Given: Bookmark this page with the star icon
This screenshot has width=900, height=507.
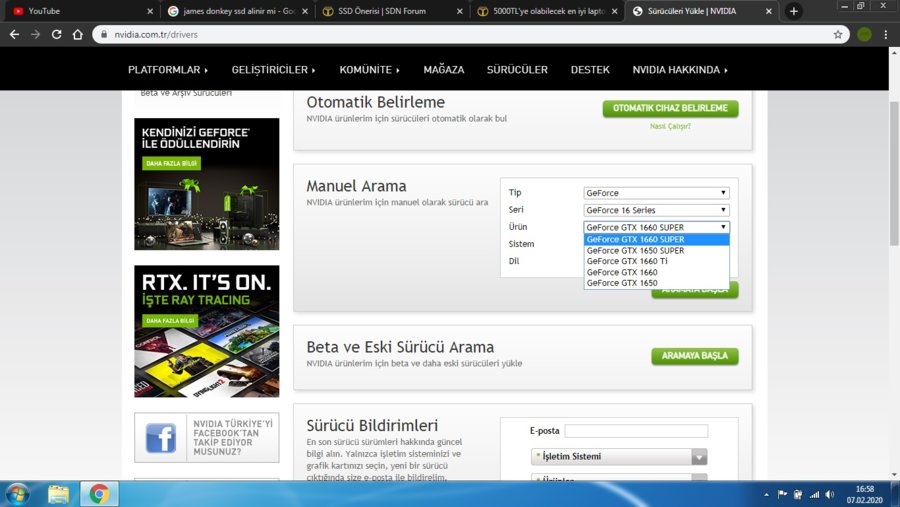Looking at the screenshot, I should (838, 34).
